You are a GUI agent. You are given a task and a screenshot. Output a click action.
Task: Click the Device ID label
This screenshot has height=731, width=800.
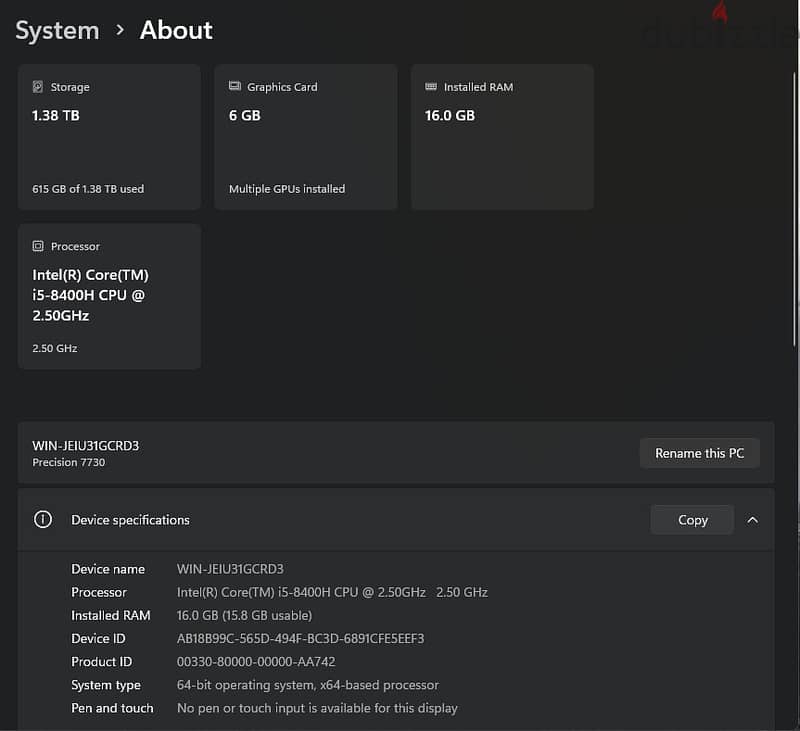click(98, 639)
